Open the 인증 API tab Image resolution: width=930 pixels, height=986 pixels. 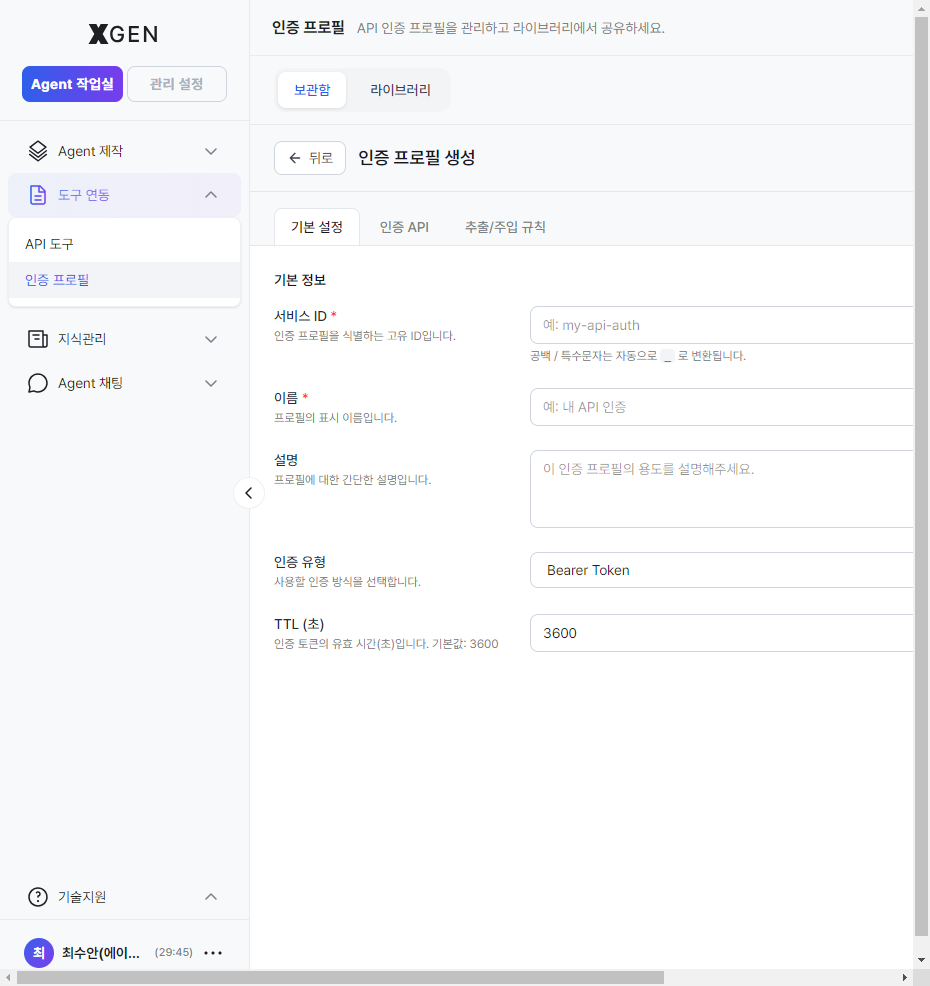(x=404, y=227)
